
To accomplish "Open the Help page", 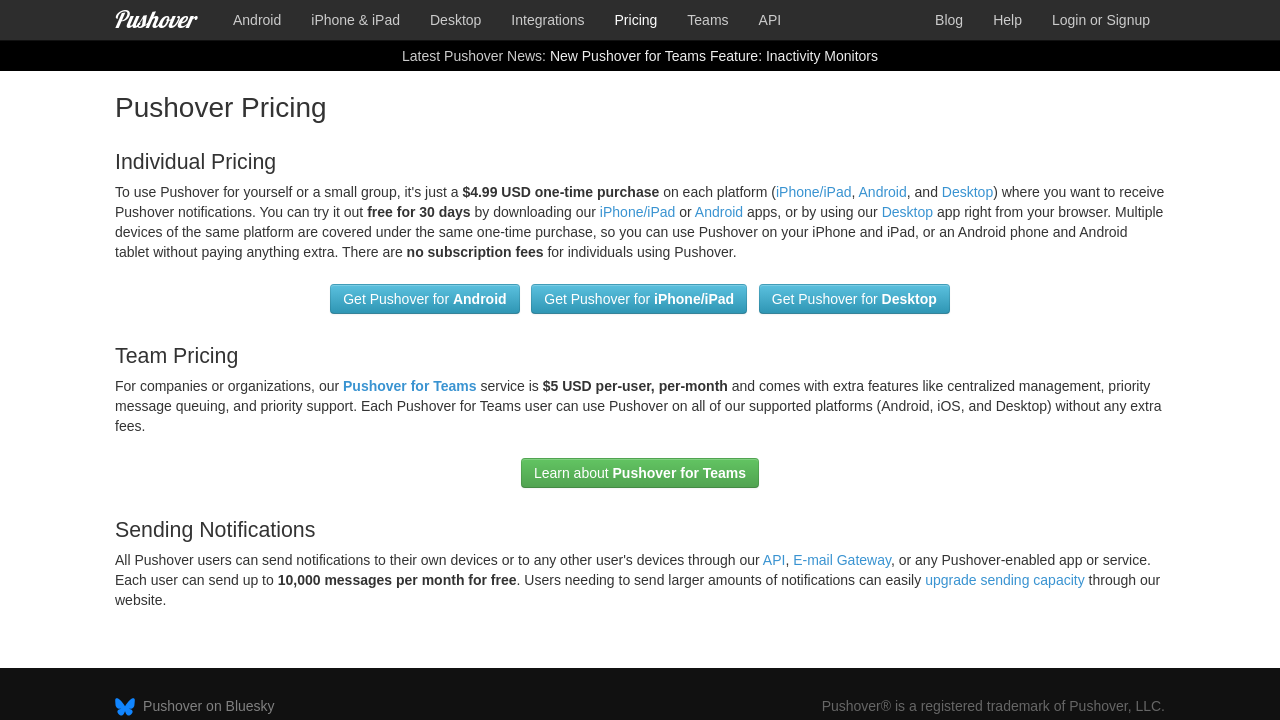I will pyautogui.click(x=1007, y=20).
